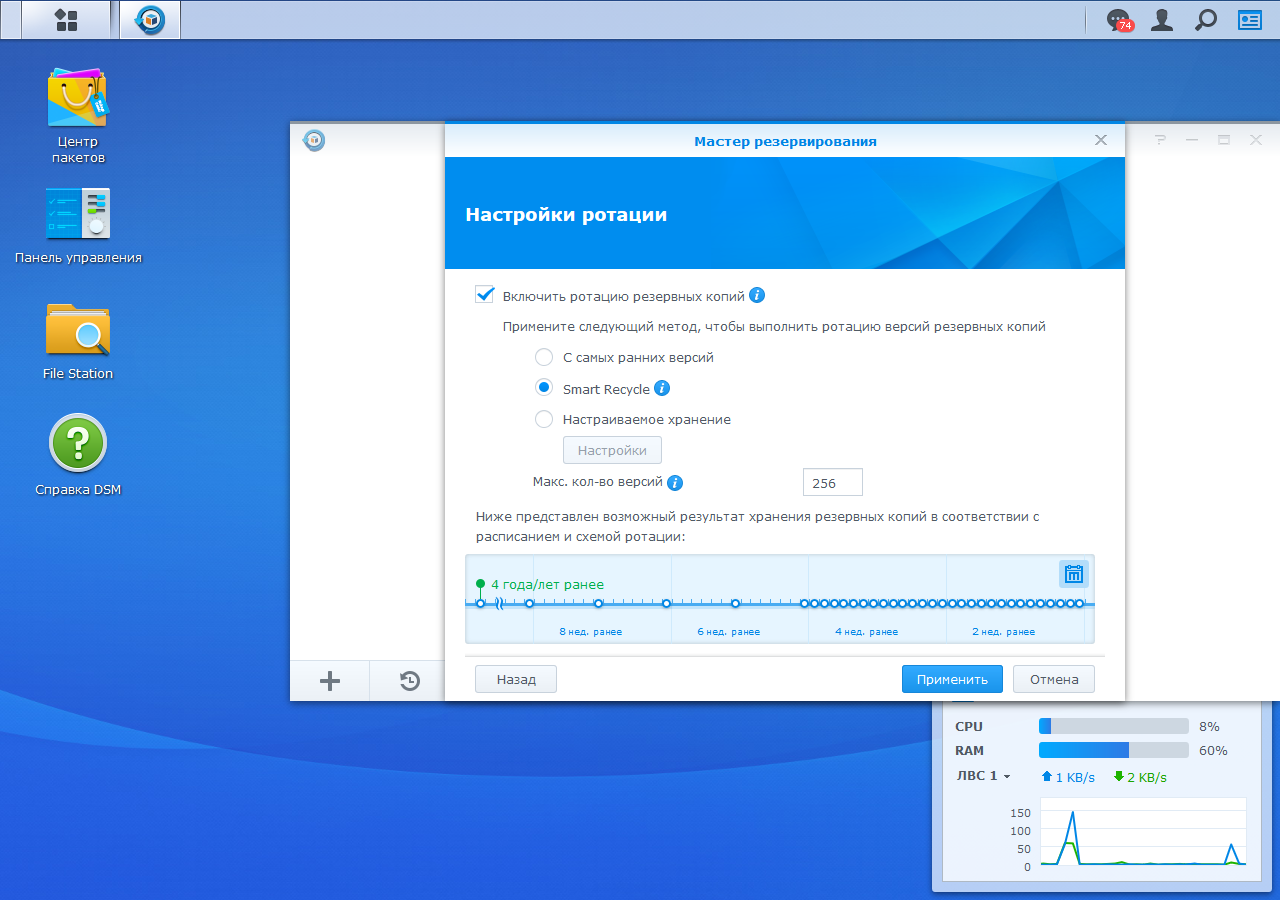
Task: Open the search magnifier icon
Action: [1206, 20]
